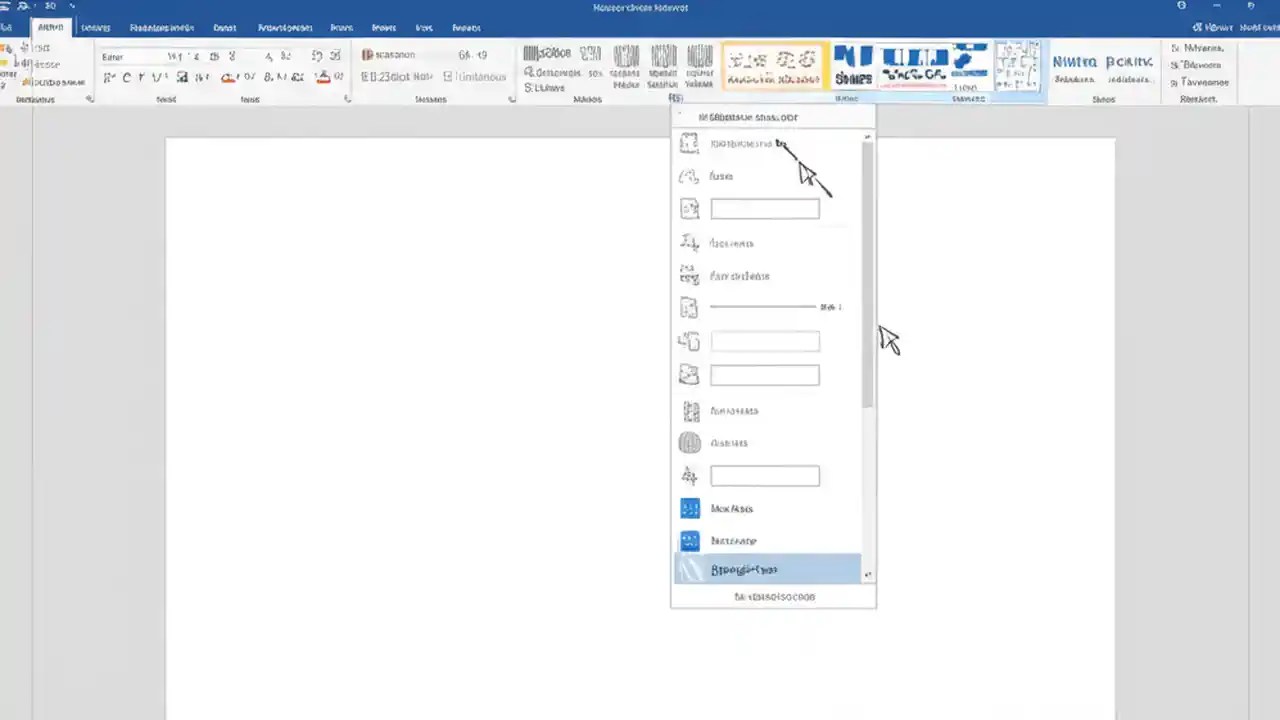Open the Insert ribbon tab

pos(95,27)
